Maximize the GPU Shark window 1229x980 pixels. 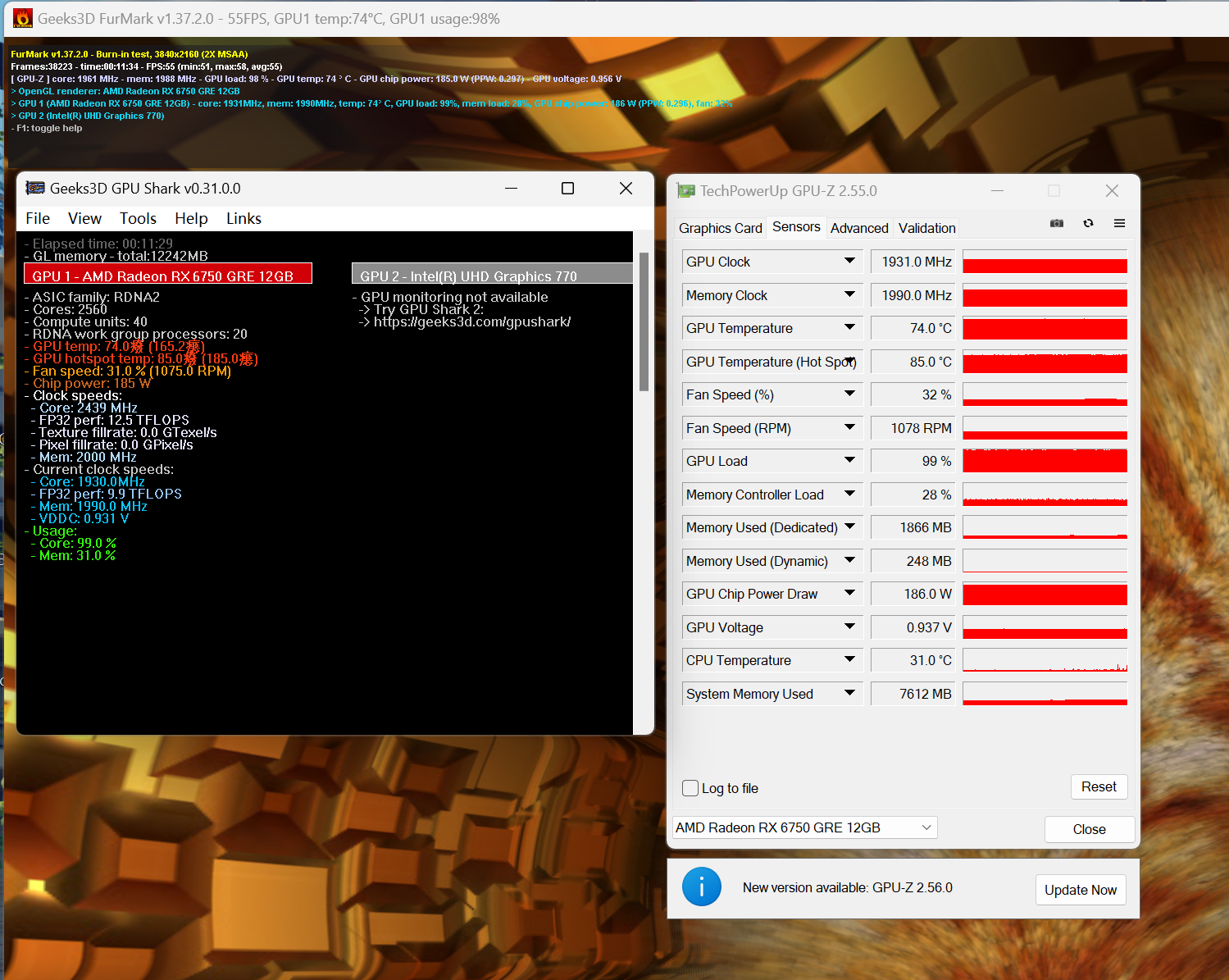[567, 188]
